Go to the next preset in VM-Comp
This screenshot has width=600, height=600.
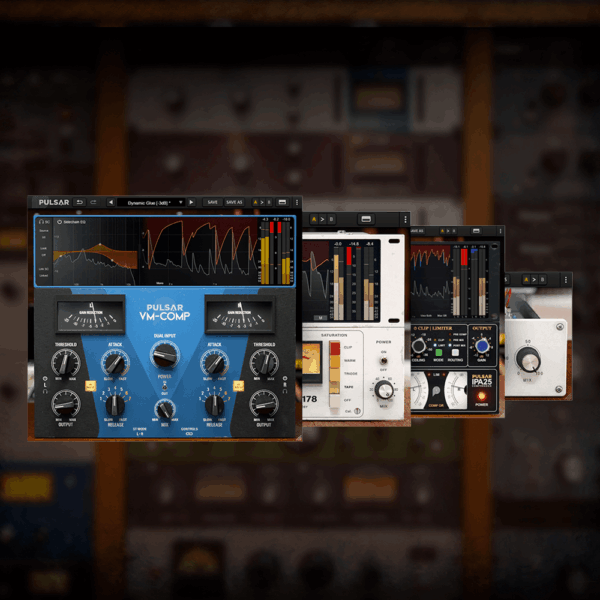pyautogui.click(x=191, y=202)
